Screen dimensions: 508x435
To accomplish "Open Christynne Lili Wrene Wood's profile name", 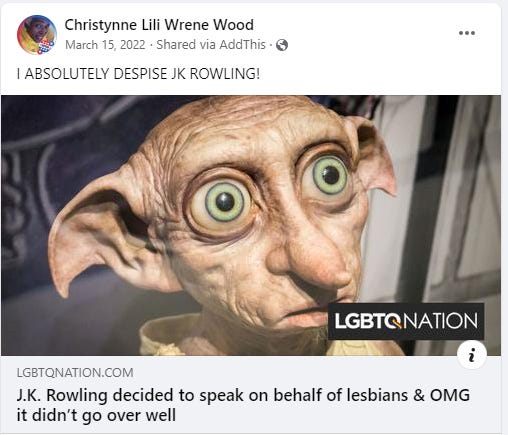I will pyautogui.click(x=159, y=25).
